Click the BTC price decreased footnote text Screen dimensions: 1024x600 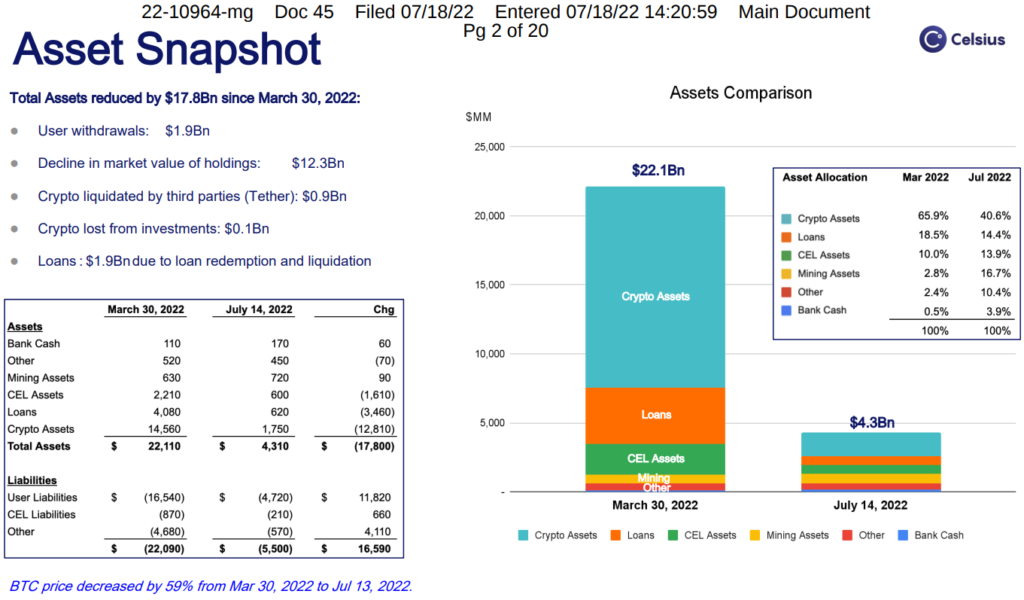(211, 586)
